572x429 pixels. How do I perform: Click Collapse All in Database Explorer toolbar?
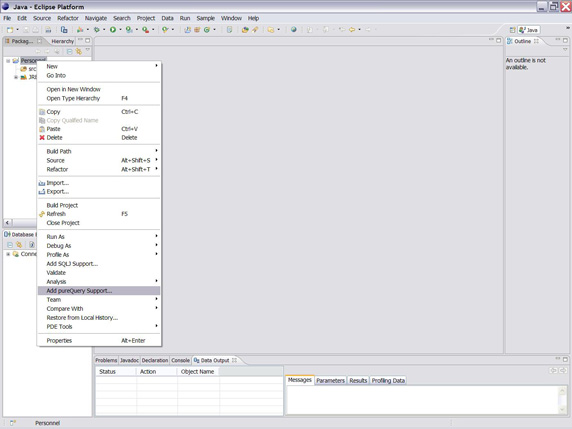(x=10, y=245)
